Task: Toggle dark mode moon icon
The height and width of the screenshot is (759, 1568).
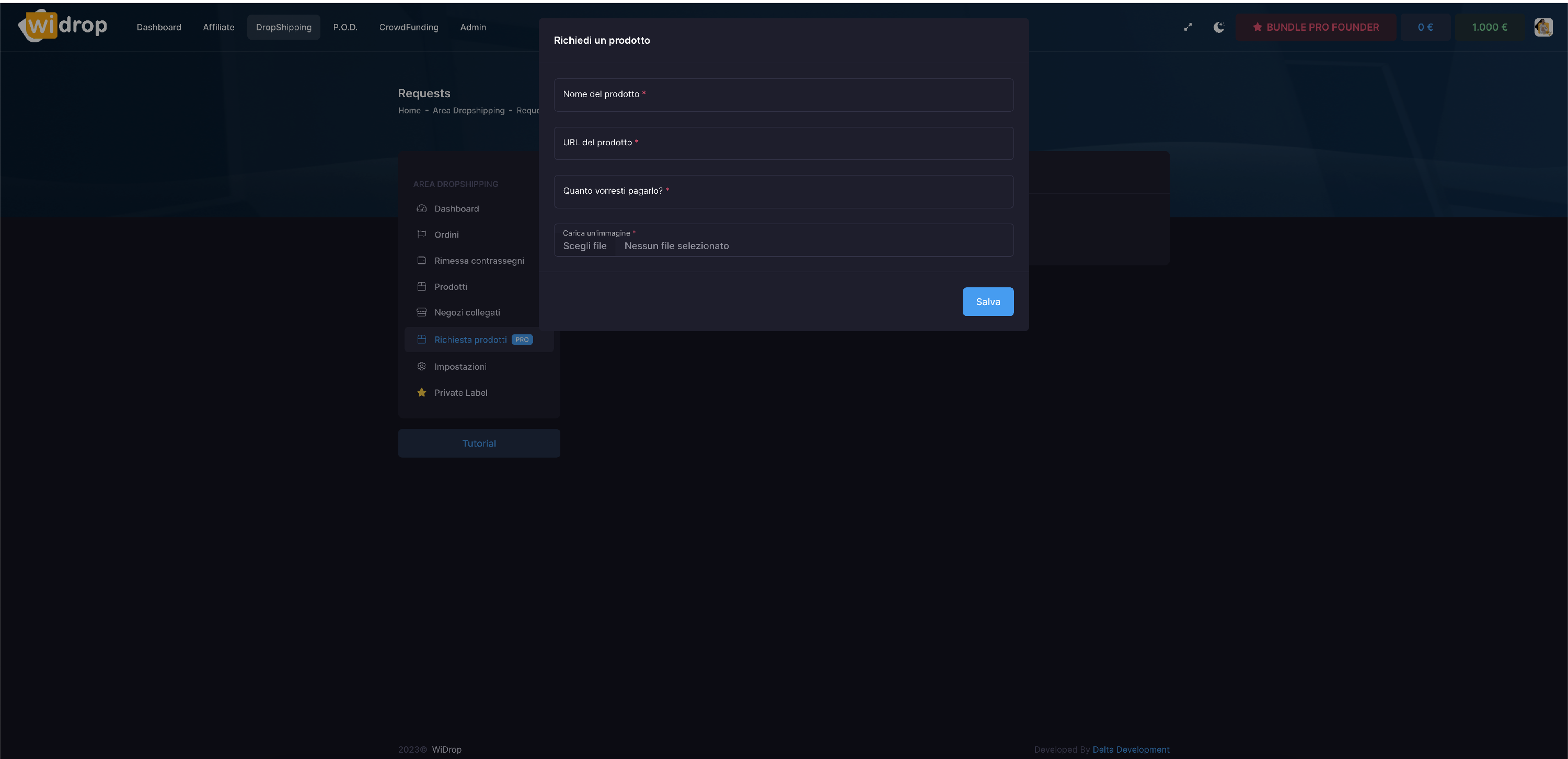Action: click(1219, 27)
